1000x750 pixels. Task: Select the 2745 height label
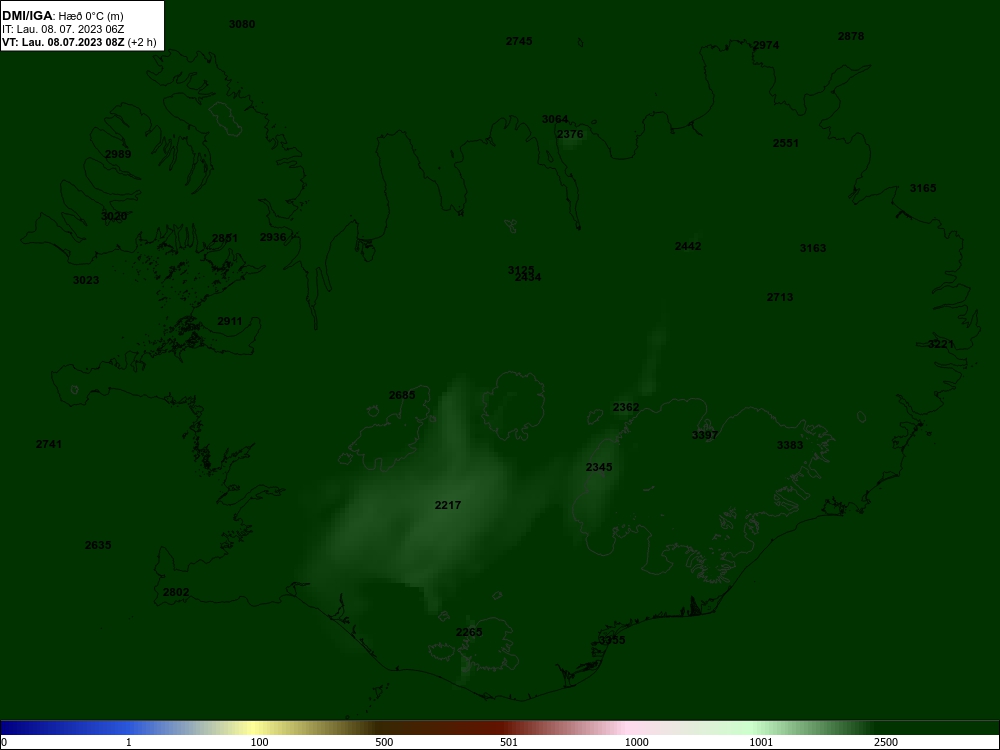pyautogui.click(x=519, y=41)
